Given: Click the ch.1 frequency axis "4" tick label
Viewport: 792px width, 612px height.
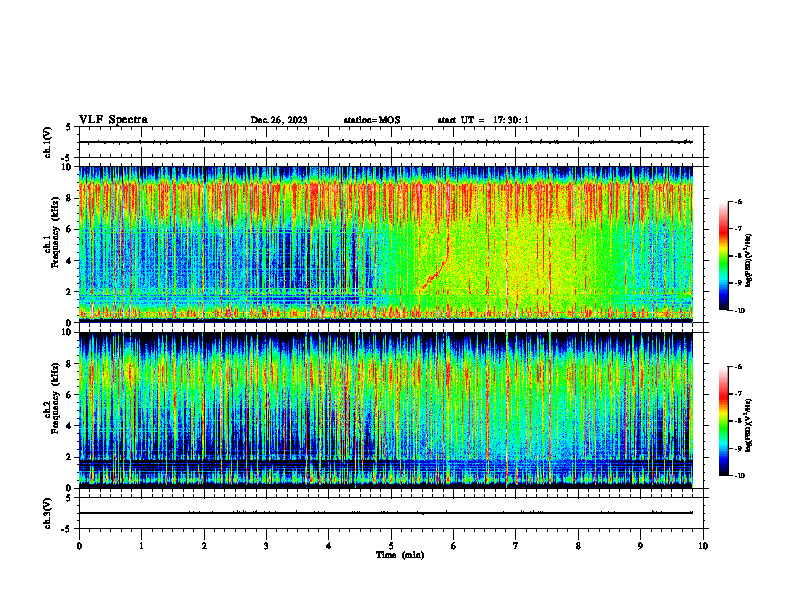Looking at the screenshot, I should [x=70, y=261].
